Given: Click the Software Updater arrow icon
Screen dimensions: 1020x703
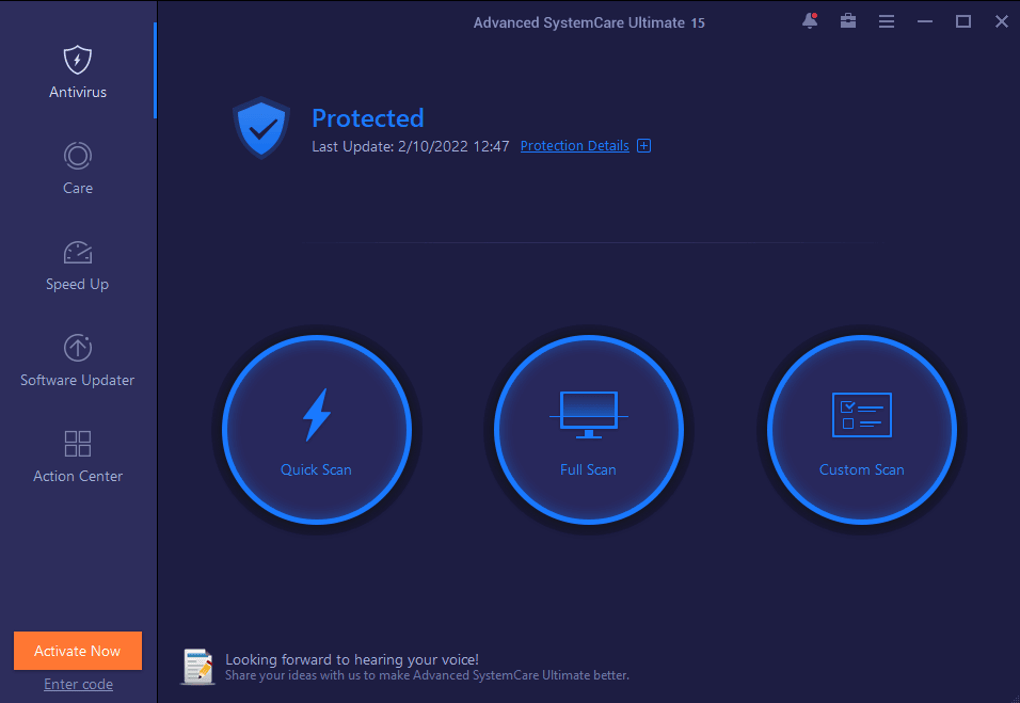Looking at the screenshot, I should point(77,348).
